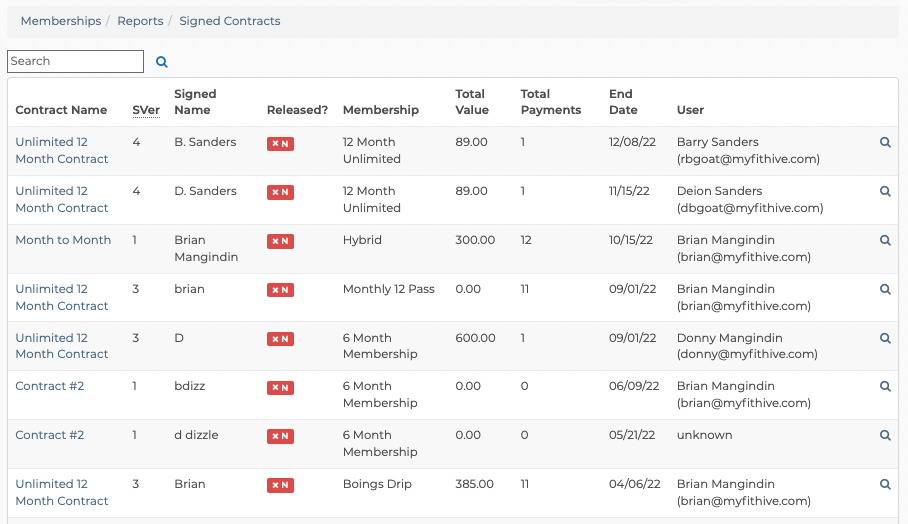Open details magnifier for Deion Sanders row
Image resolution: width=908 pixels, height=524 pixels.
(x=885, y=191)
